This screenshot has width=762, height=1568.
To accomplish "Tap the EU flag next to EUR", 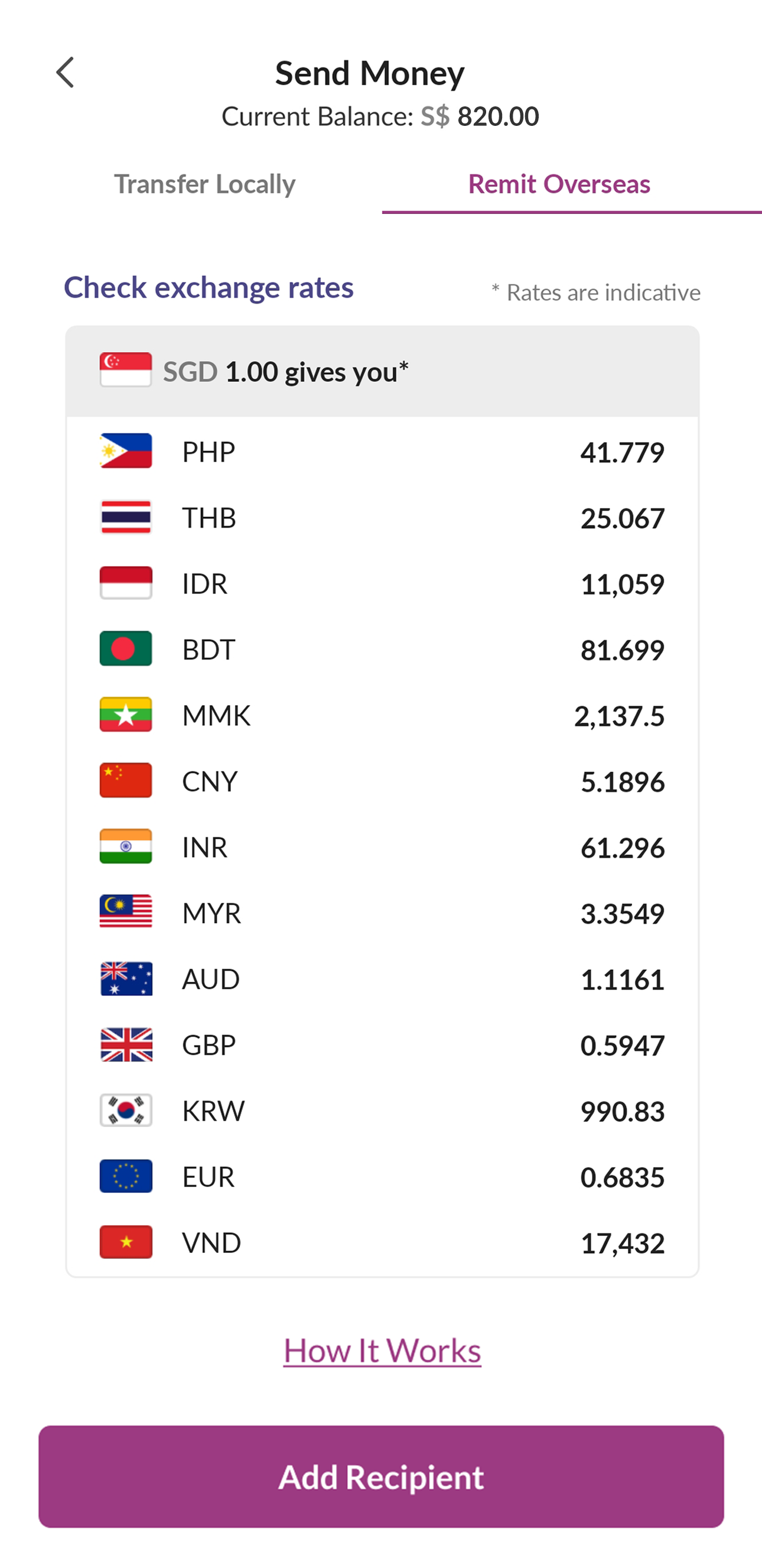I will (126, 1176).
